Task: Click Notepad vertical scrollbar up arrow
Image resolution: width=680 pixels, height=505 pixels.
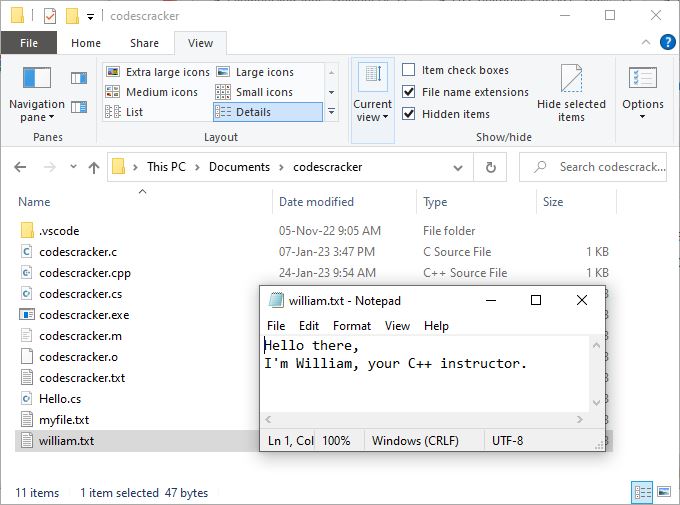Action: 596,345
